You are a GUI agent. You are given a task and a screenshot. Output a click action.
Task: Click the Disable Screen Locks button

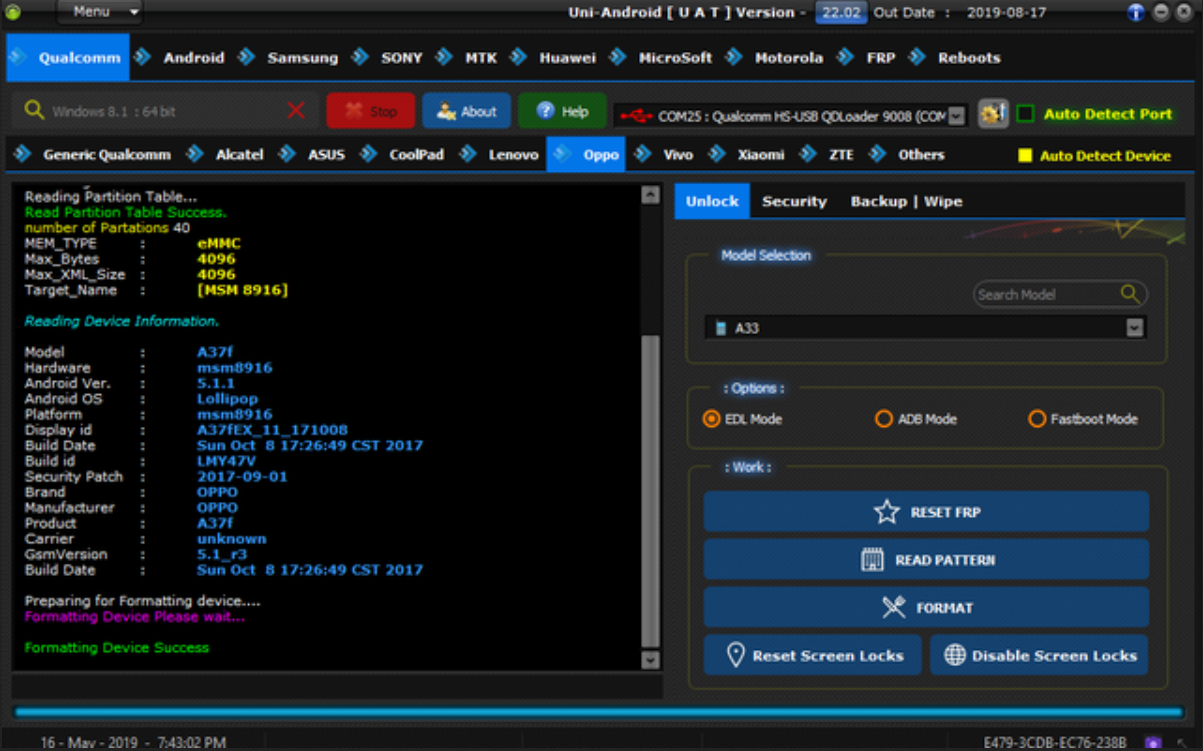tap(1039, 656)
